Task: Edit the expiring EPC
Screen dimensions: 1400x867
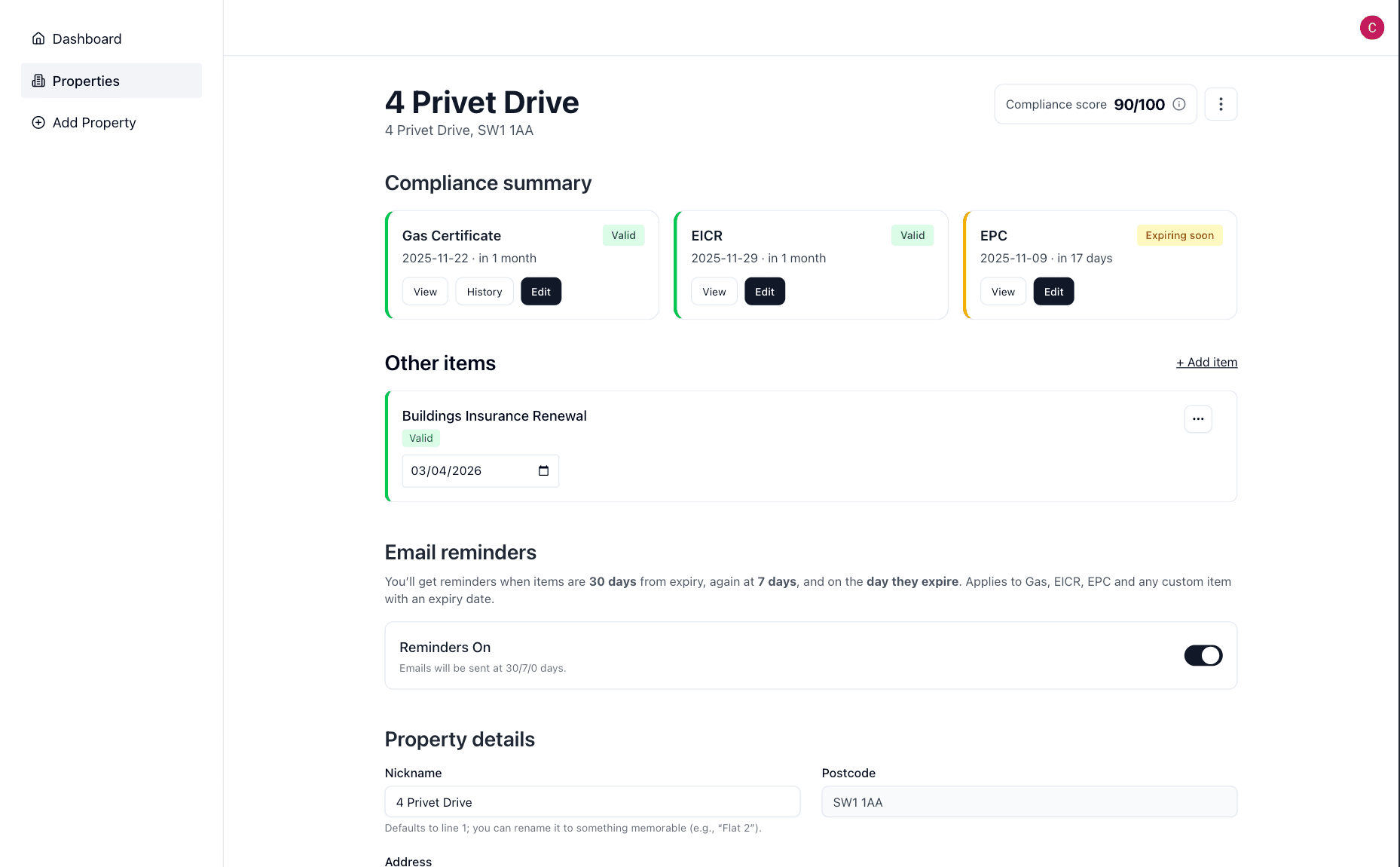Action: coord(1053,291)
